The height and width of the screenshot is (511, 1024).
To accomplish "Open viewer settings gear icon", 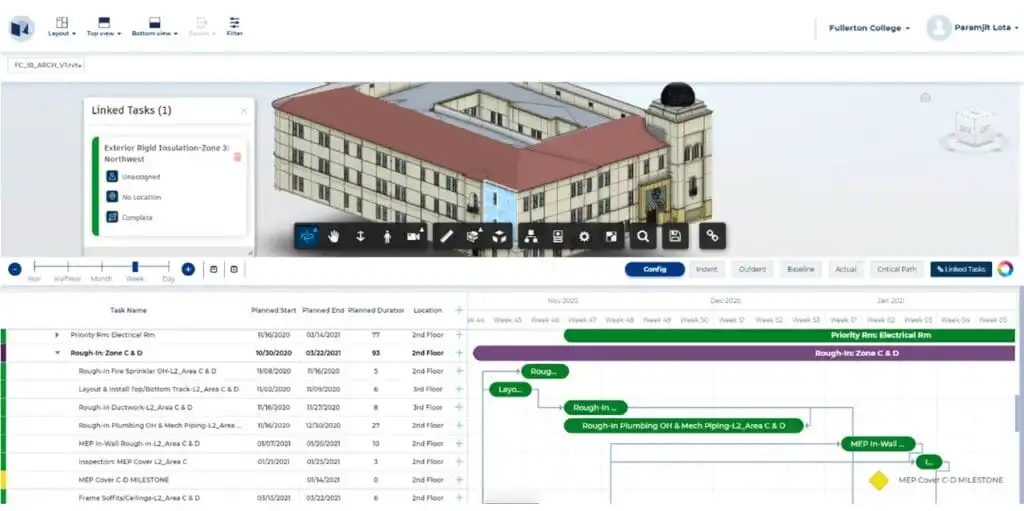I will tap(584, 236).
